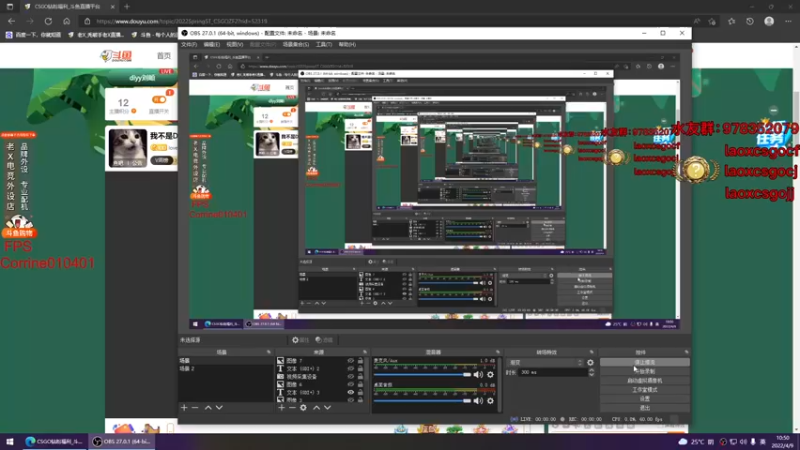Move the source up in Sources panel
This screenshot has height=450, width=800.
[317, 408]
